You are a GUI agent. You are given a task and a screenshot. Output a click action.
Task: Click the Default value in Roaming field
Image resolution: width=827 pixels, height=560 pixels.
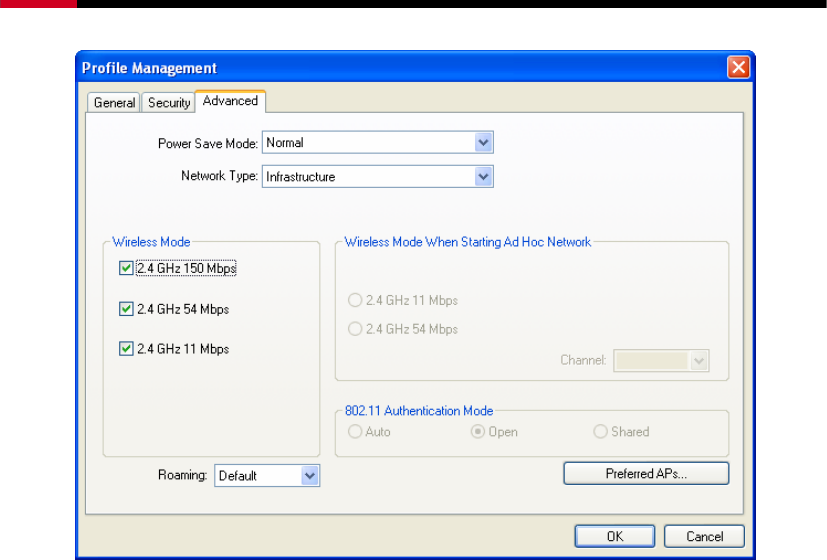tap(237, 476)
